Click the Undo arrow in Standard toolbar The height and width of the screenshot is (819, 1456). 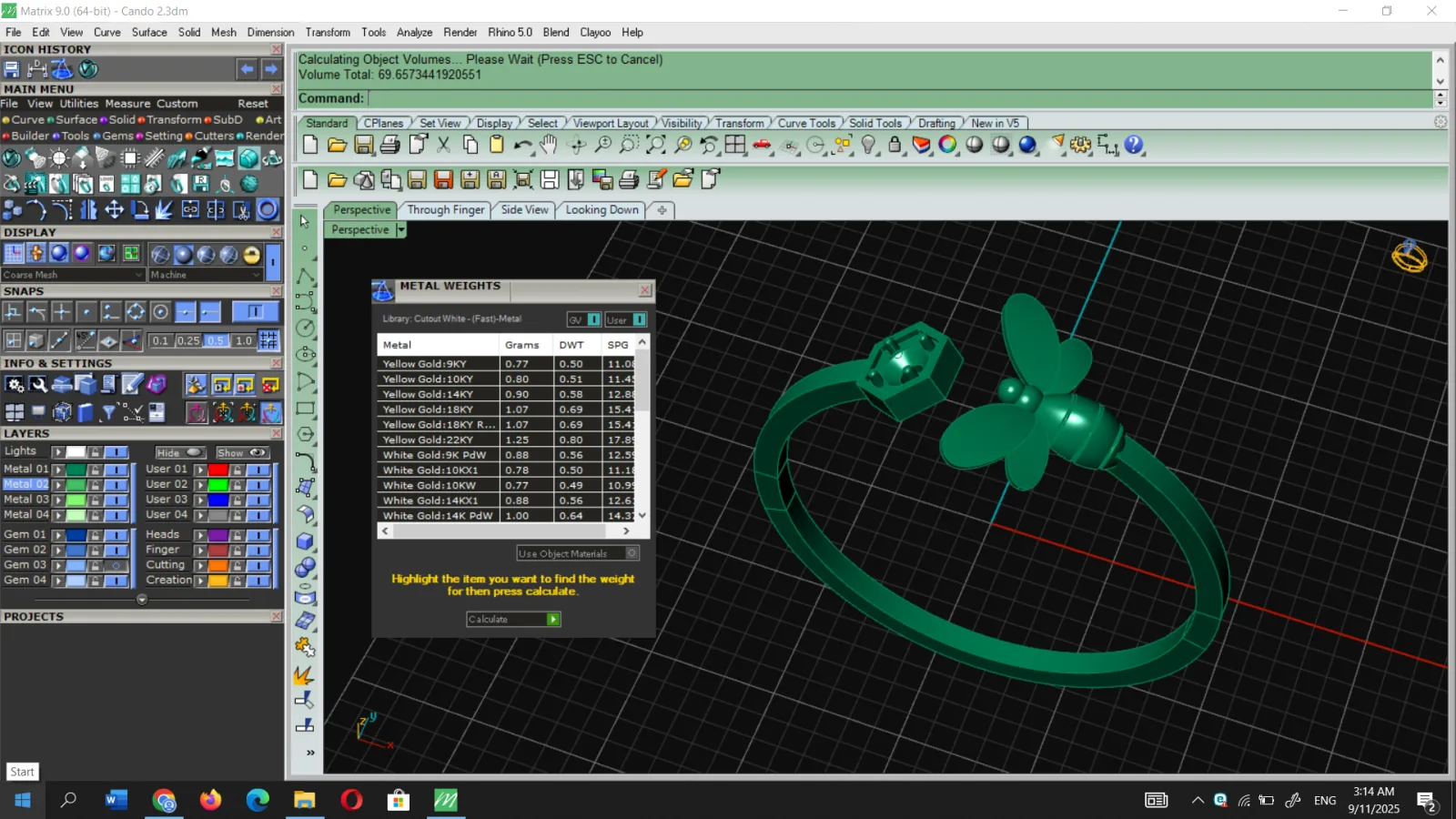[522, 145]
